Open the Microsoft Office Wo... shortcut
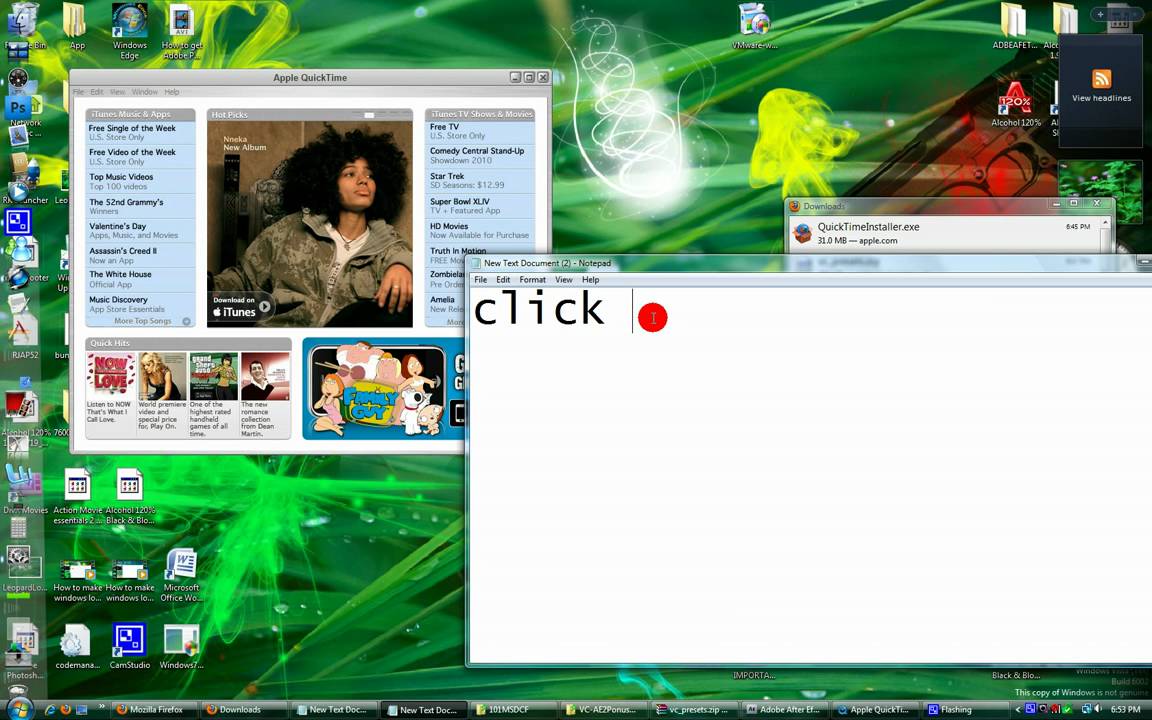Viewport: 1152px width, 720px height. 181,566
